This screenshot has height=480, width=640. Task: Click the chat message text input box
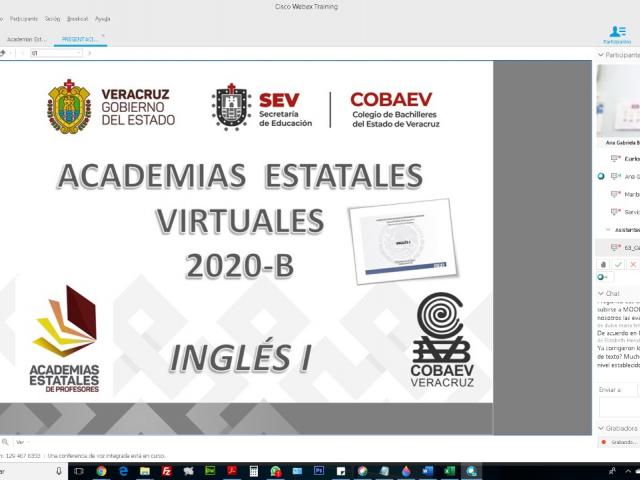click(x=619, y=407)
